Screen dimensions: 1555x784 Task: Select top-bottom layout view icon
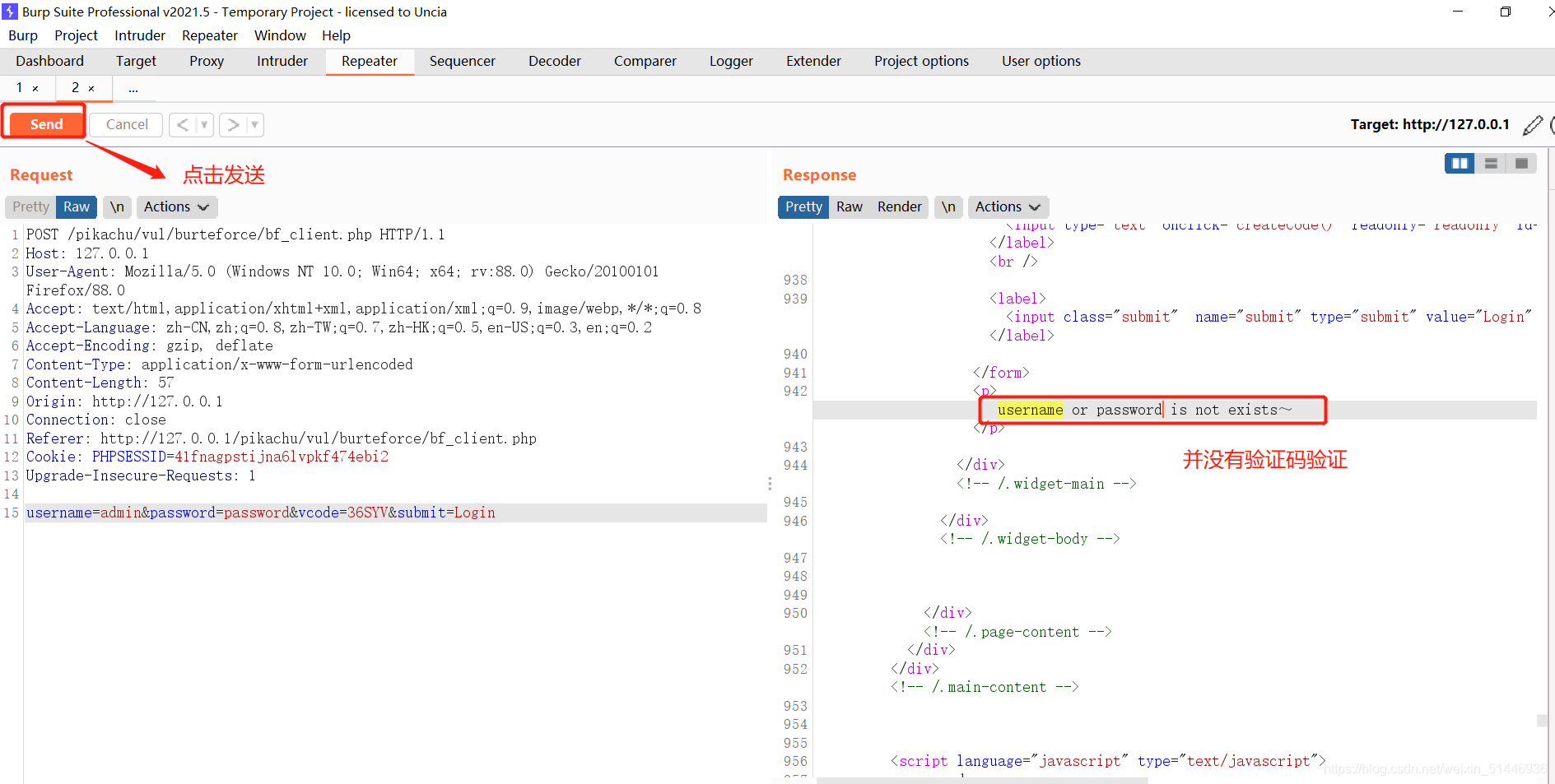(x=1490, y=163)
